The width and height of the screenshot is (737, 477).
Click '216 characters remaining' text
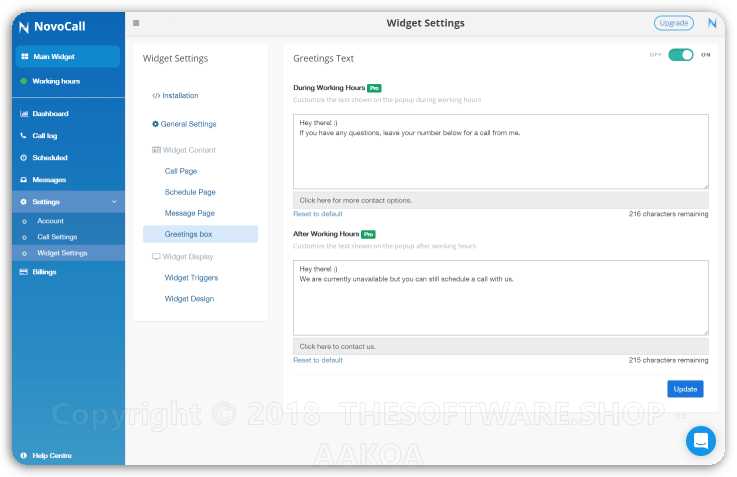tap(668, 214)
